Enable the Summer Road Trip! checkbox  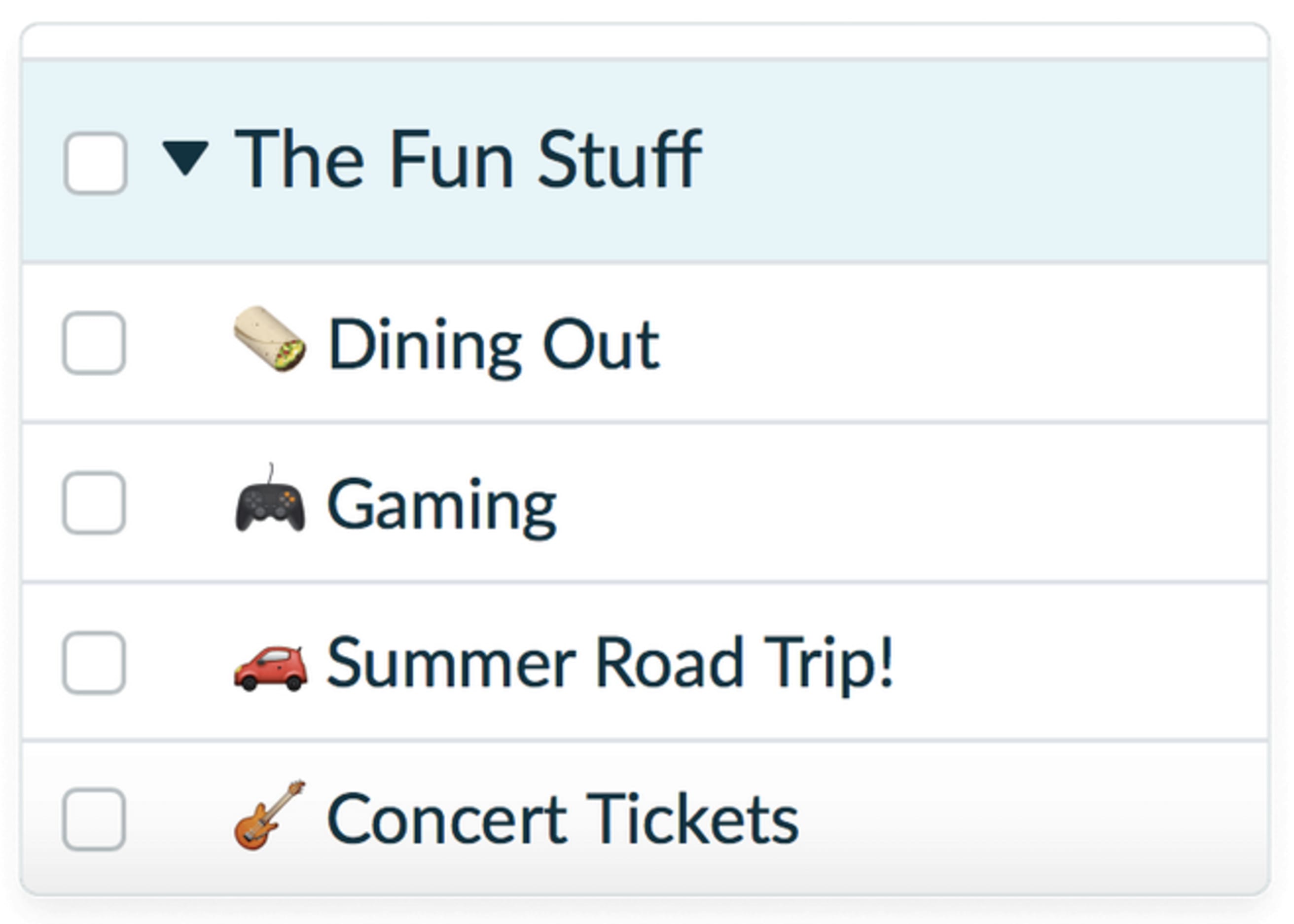94,662
